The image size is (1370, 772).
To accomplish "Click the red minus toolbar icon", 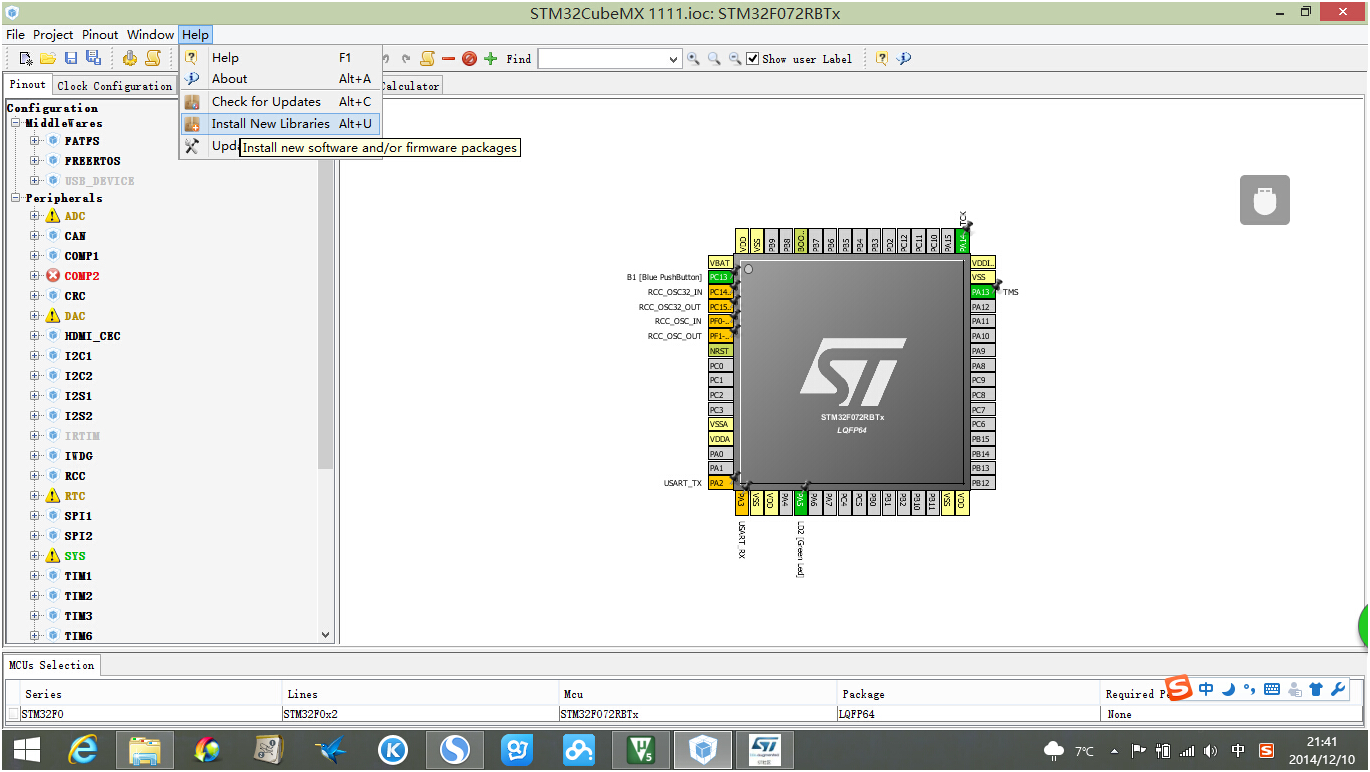I will 448,59.
